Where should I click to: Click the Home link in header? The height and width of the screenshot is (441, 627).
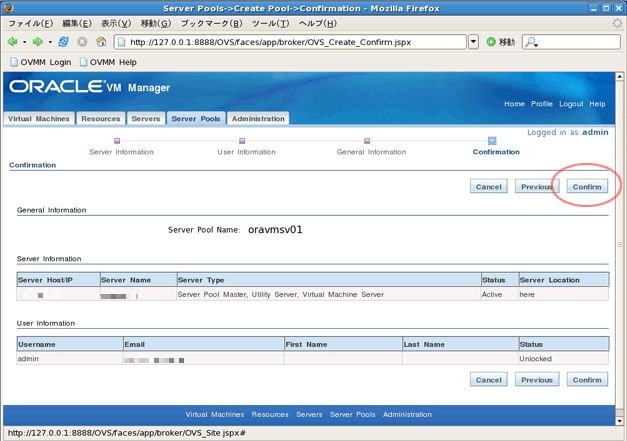pyautogui.click(x=514, y=104)
